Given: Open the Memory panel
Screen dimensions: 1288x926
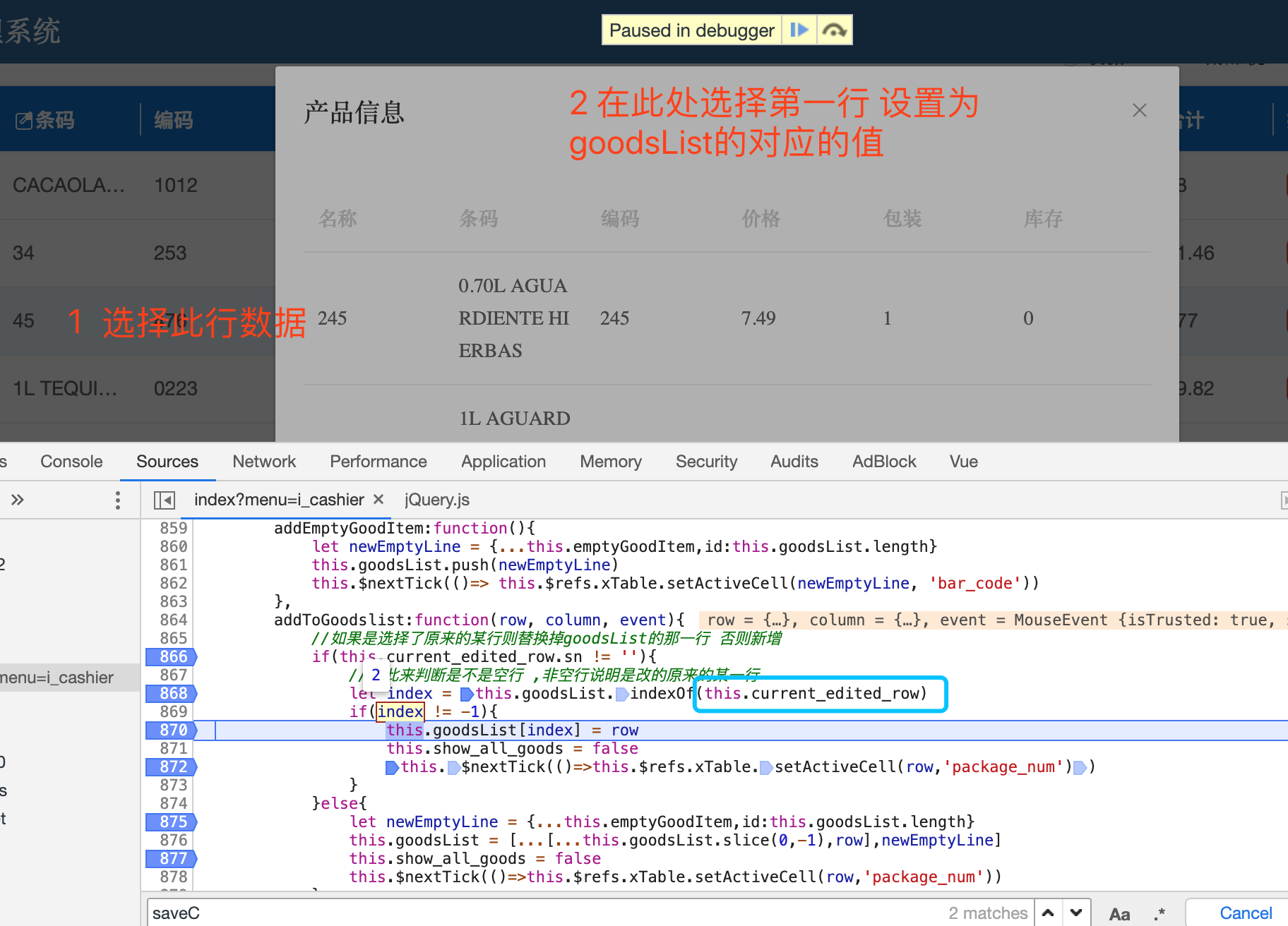Looking at the screenshot, I should [611, 462].
